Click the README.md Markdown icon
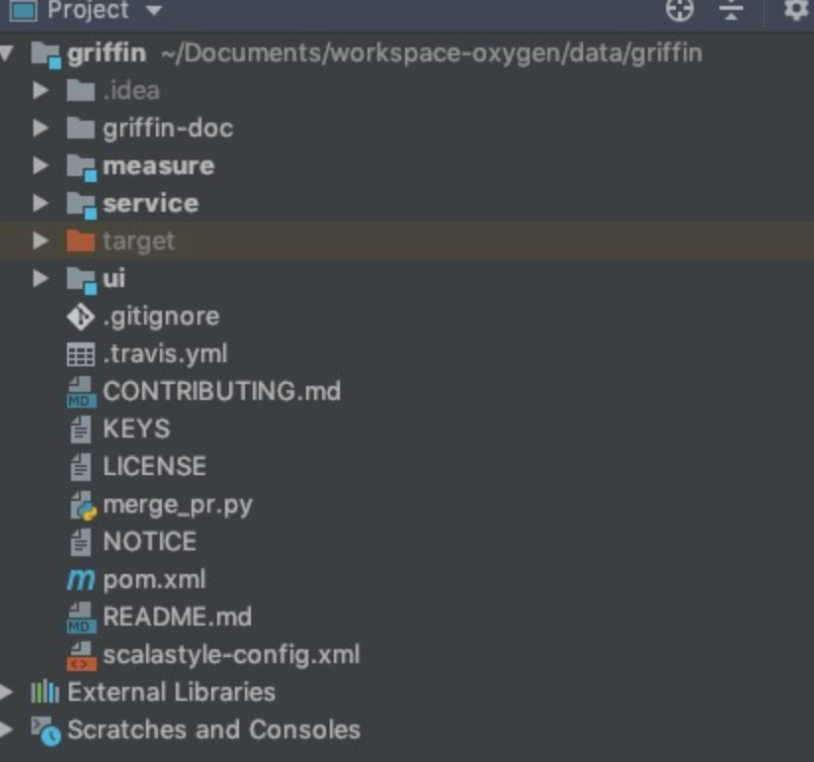Image resolution: width=814 pixels, height=762 pixels. click(78, 617)
